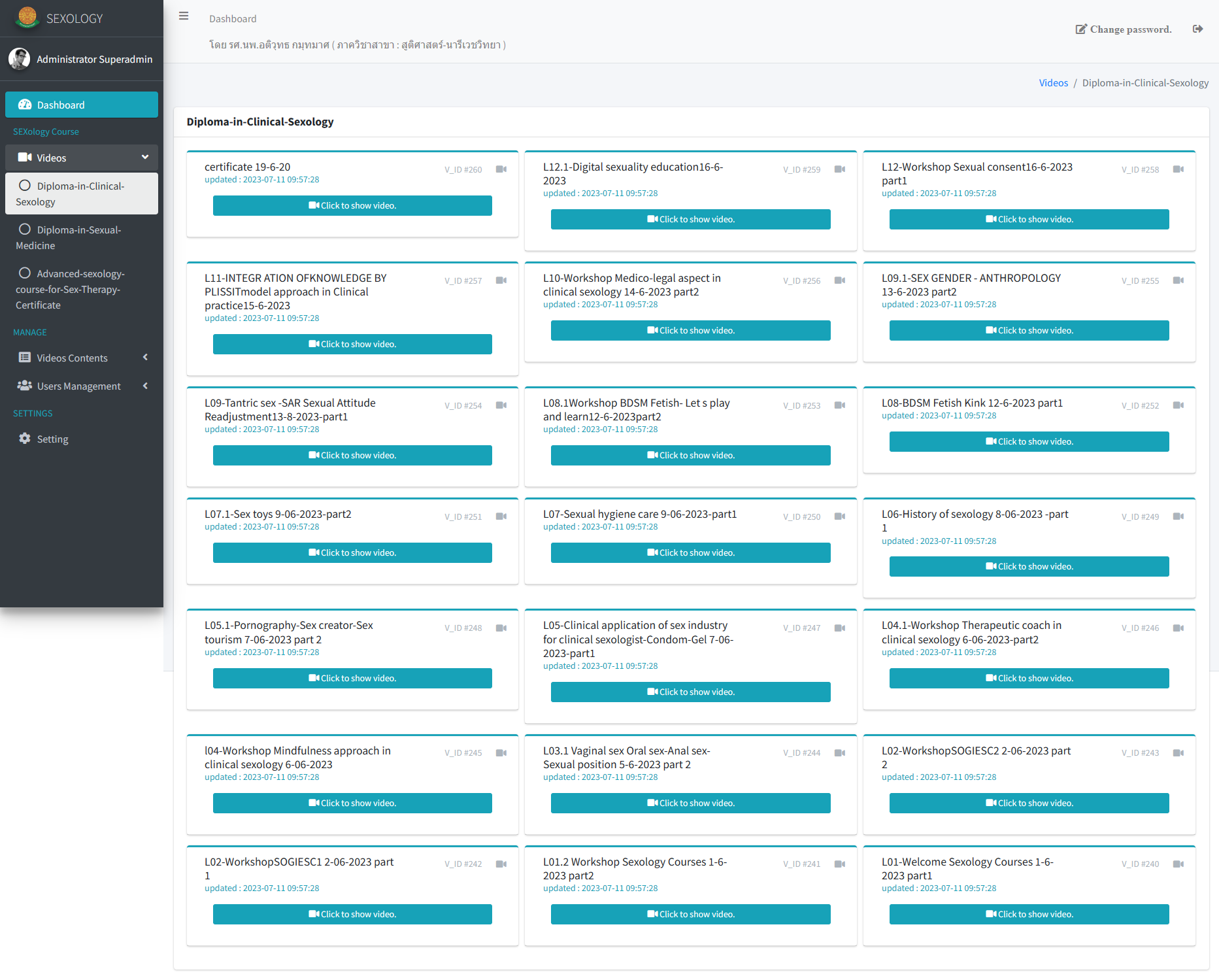Click the Administrator Superadmin avatar
The image size is (1219, 980).
(19, 59)
